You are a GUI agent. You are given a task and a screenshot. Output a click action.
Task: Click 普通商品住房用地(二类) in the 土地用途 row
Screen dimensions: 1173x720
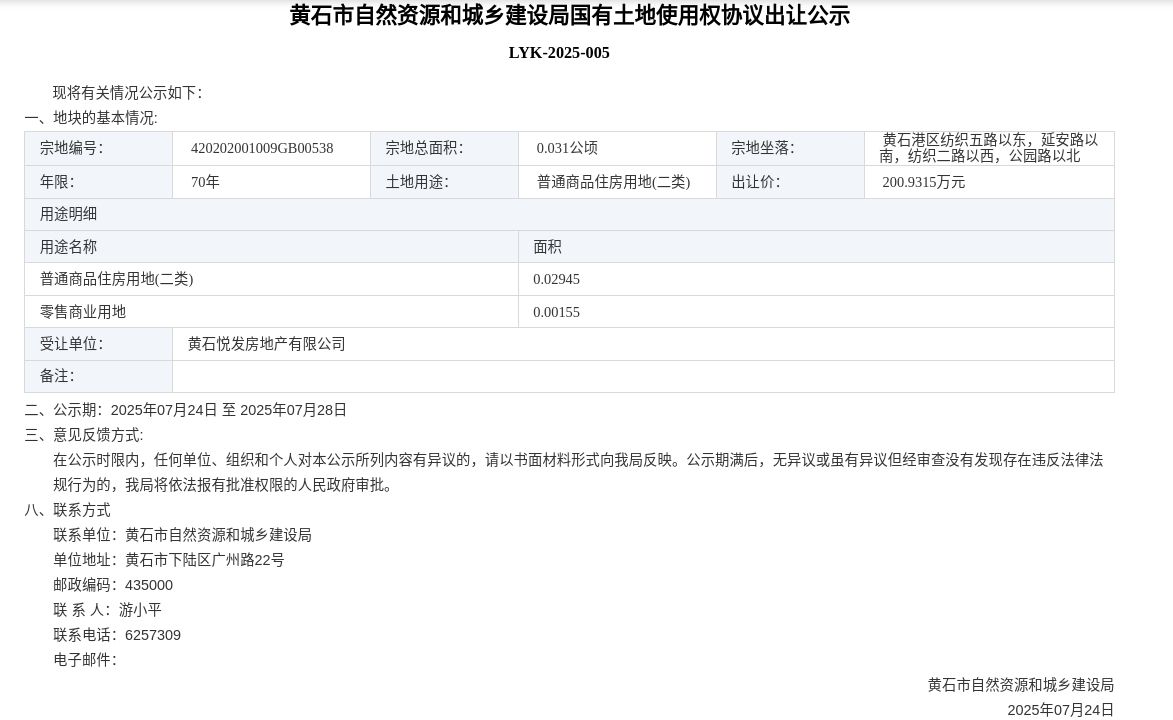coord(613,182)
